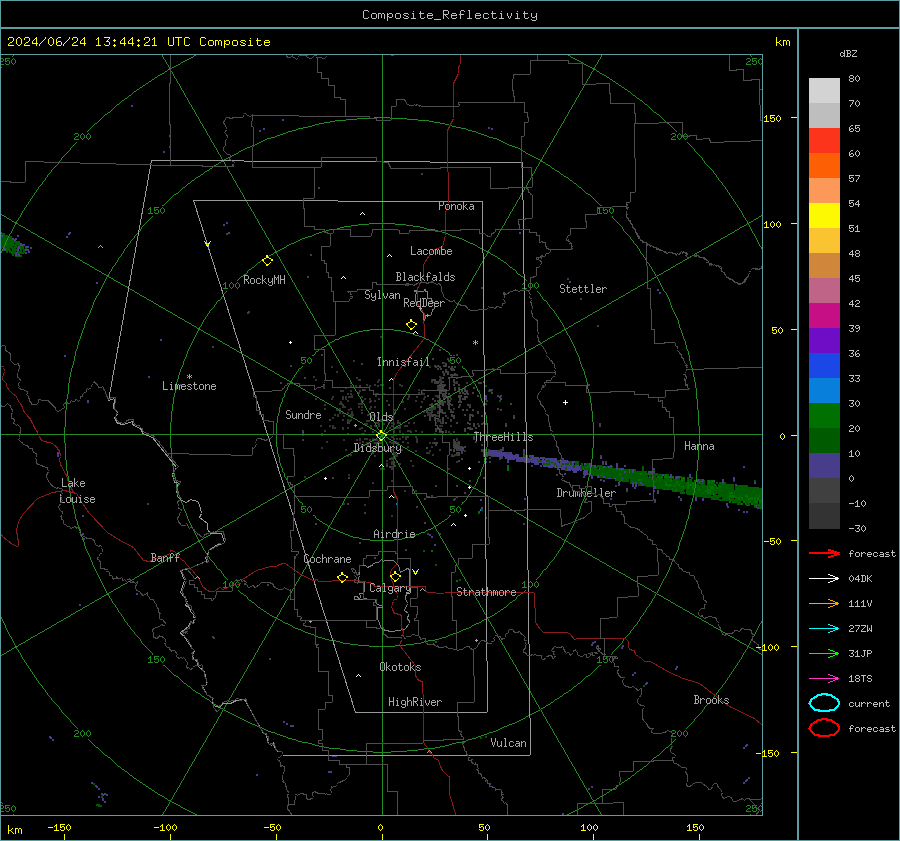Click the 'Stettler' map label
The width and height of the screenshot is (900, 841).
(x=583, y=289)
